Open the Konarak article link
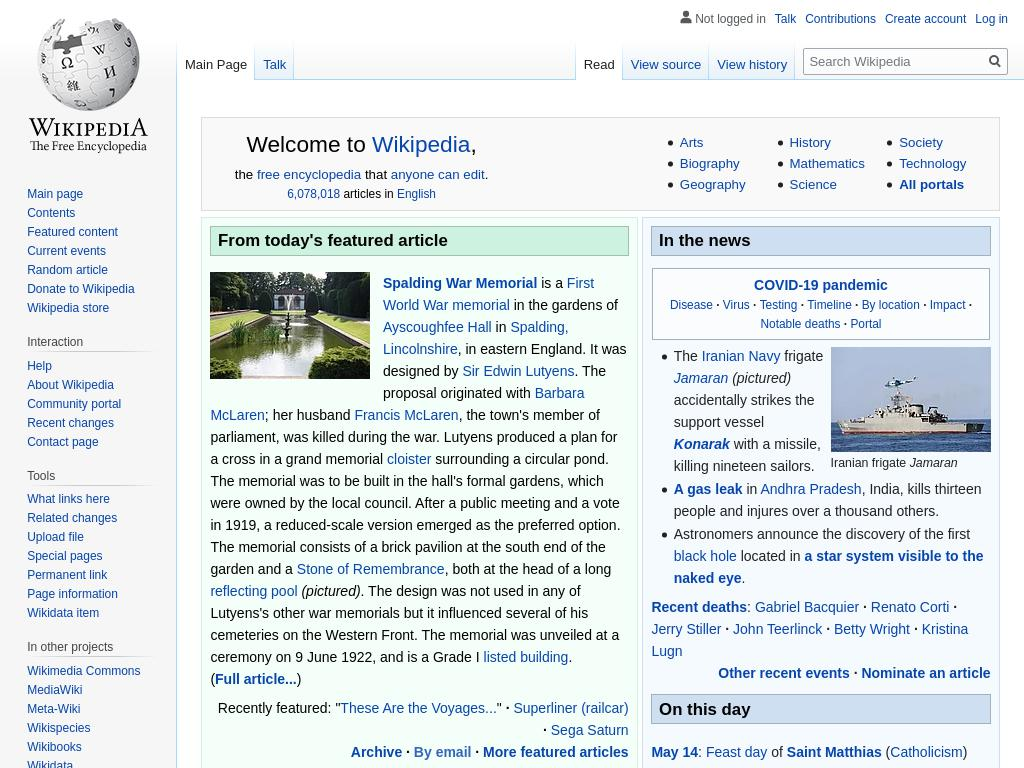1024x768 pixels. 701,444
